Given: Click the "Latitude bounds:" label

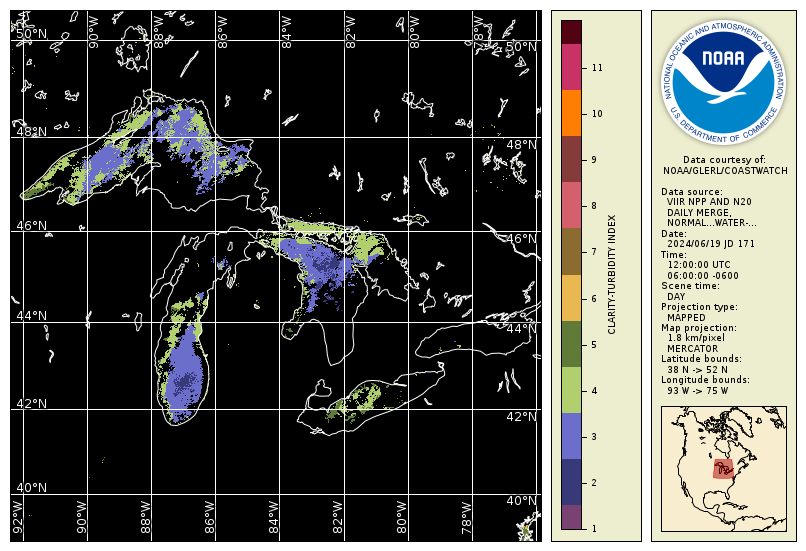Looking at the screenshot, I should tap(701, 359).
